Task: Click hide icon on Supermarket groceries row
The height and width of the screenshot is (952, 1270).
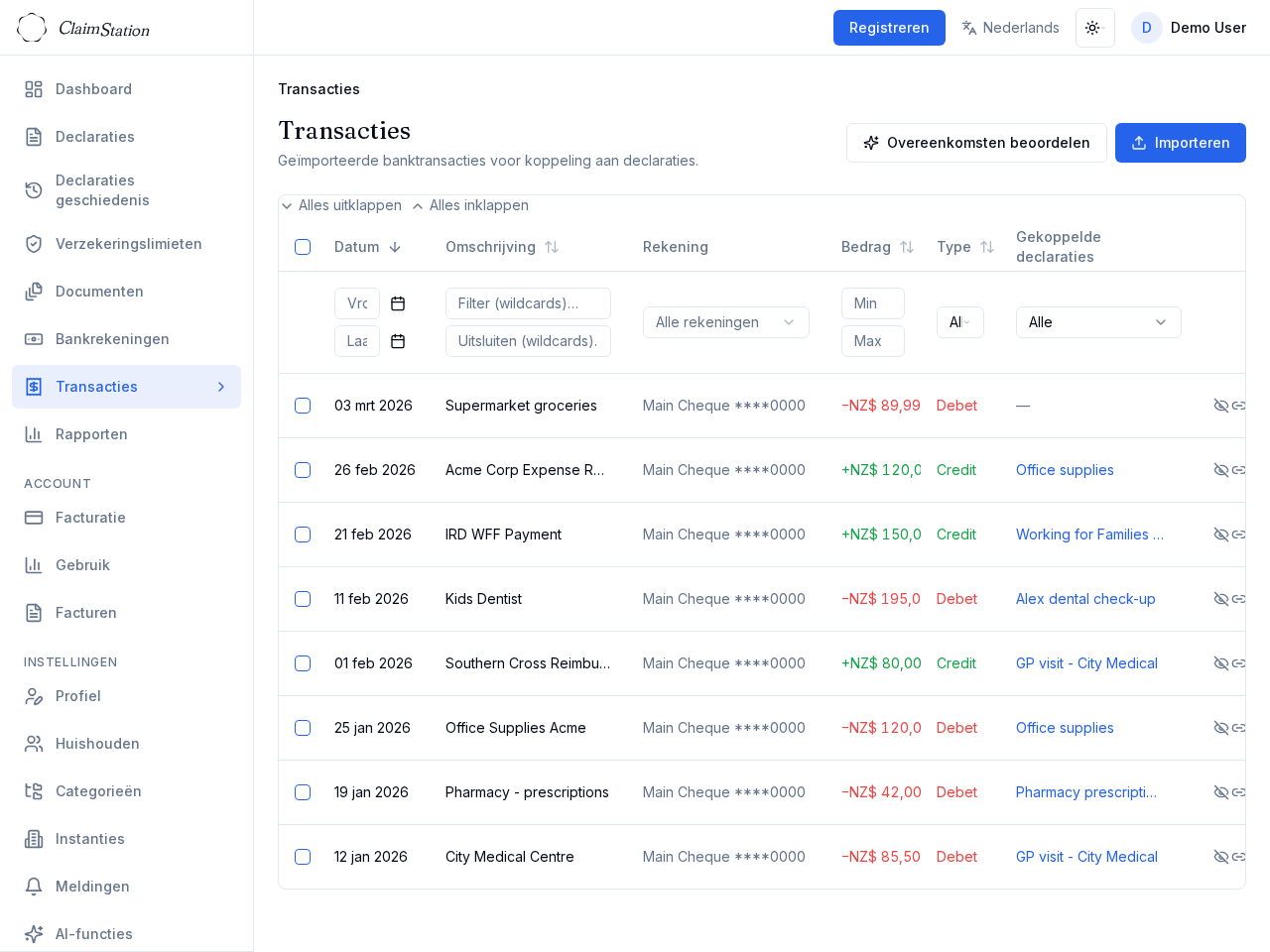Action: click(1220, 406)
